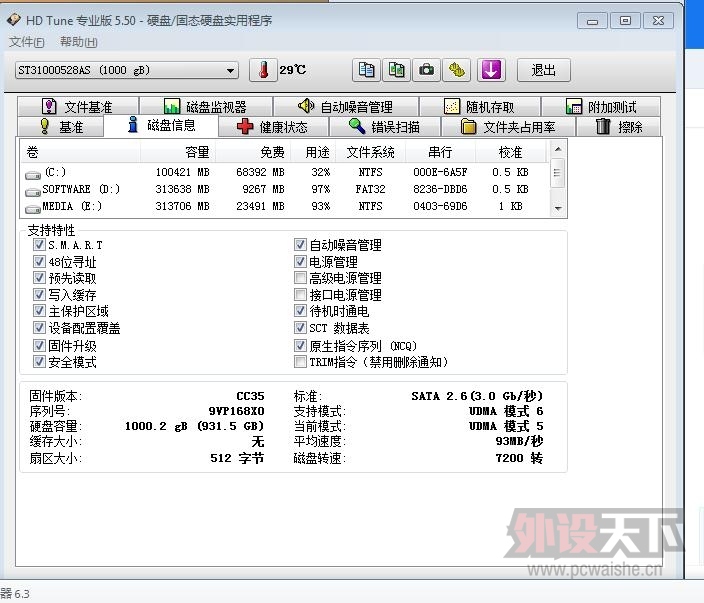Click the volume list scroll up arrow
The image size is (704, 603).
(x=557, y=149)
